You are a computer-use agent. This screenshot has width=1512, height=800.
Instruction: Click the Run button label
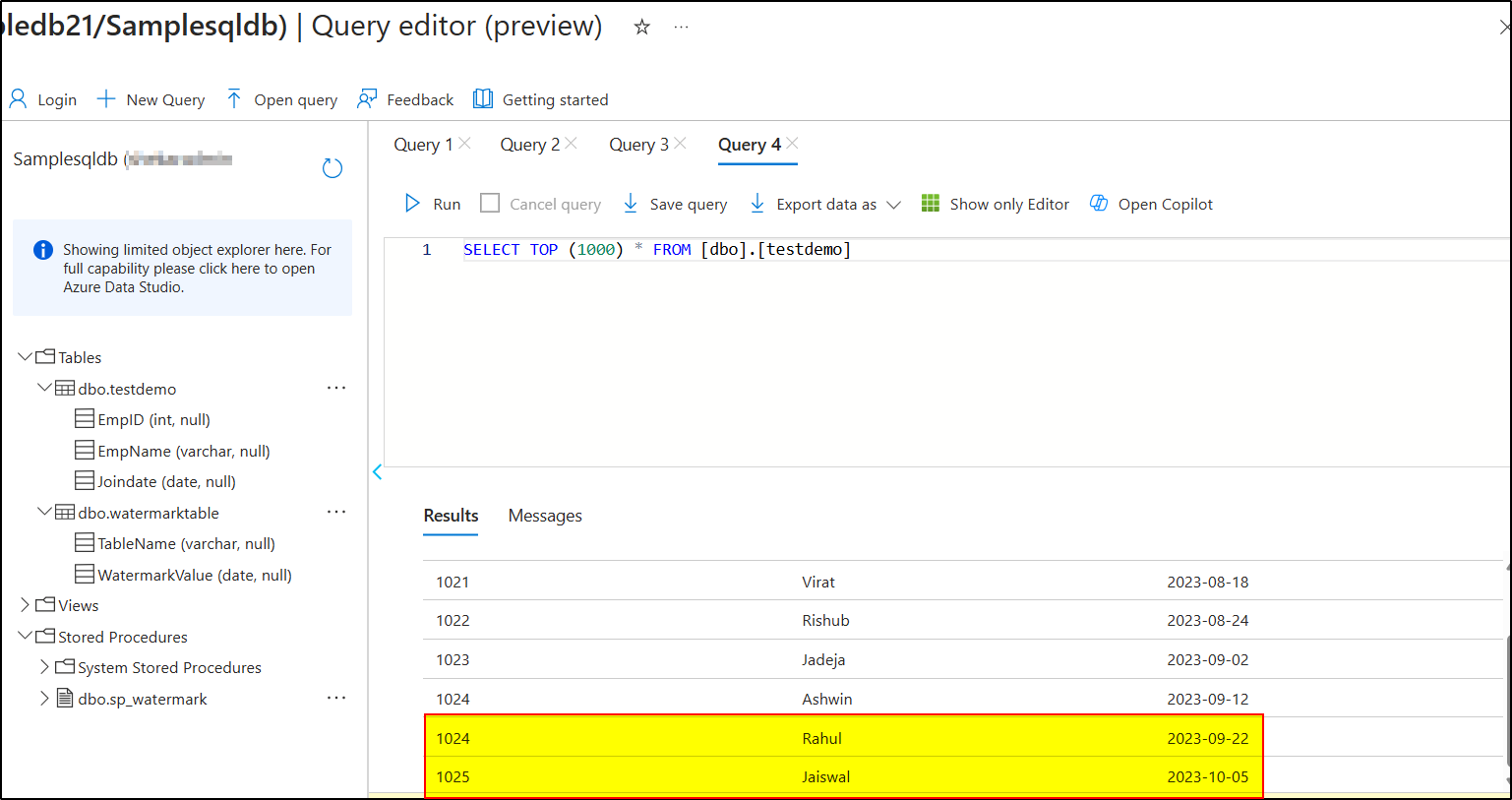point(447,204)
